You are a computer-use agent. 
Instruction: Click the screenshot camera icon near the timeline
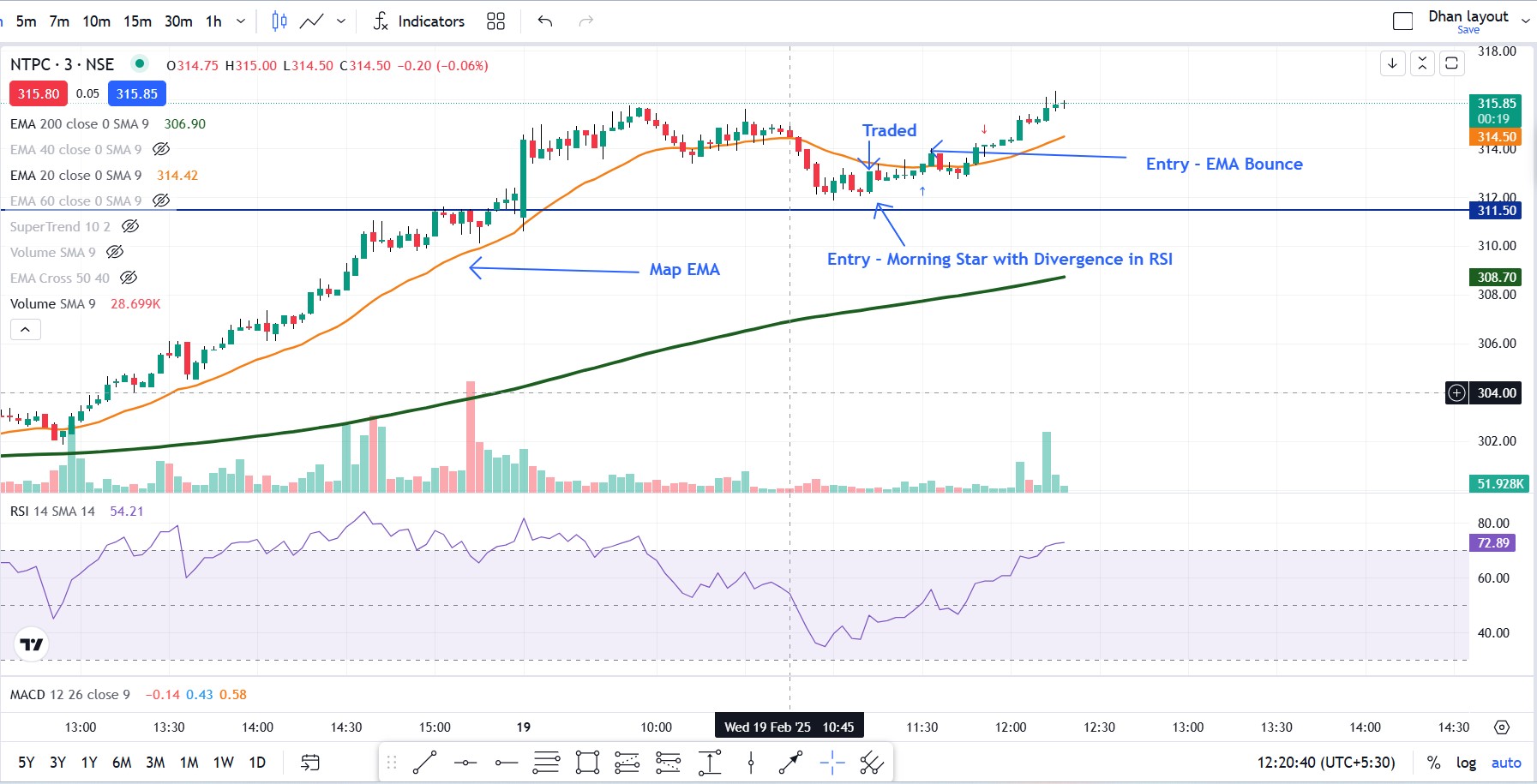1502,726
